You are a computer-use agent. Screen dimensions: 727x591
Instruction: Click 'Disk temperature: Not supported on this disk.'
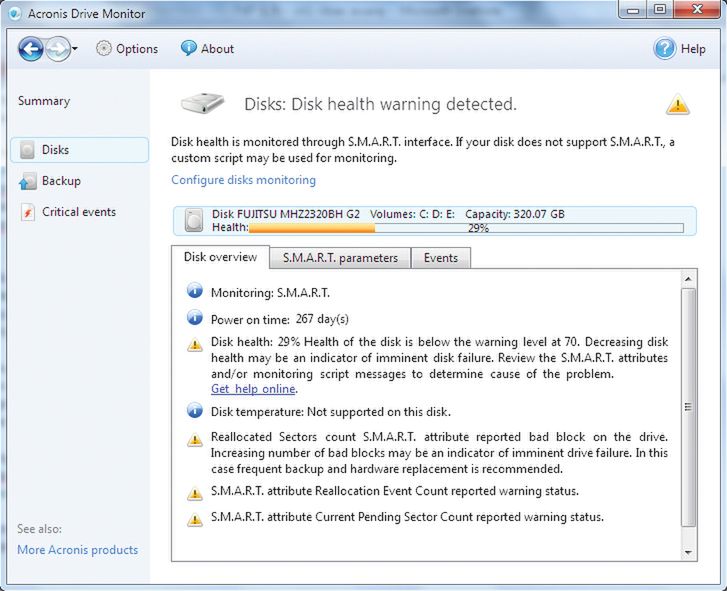(x=331, y=412)
